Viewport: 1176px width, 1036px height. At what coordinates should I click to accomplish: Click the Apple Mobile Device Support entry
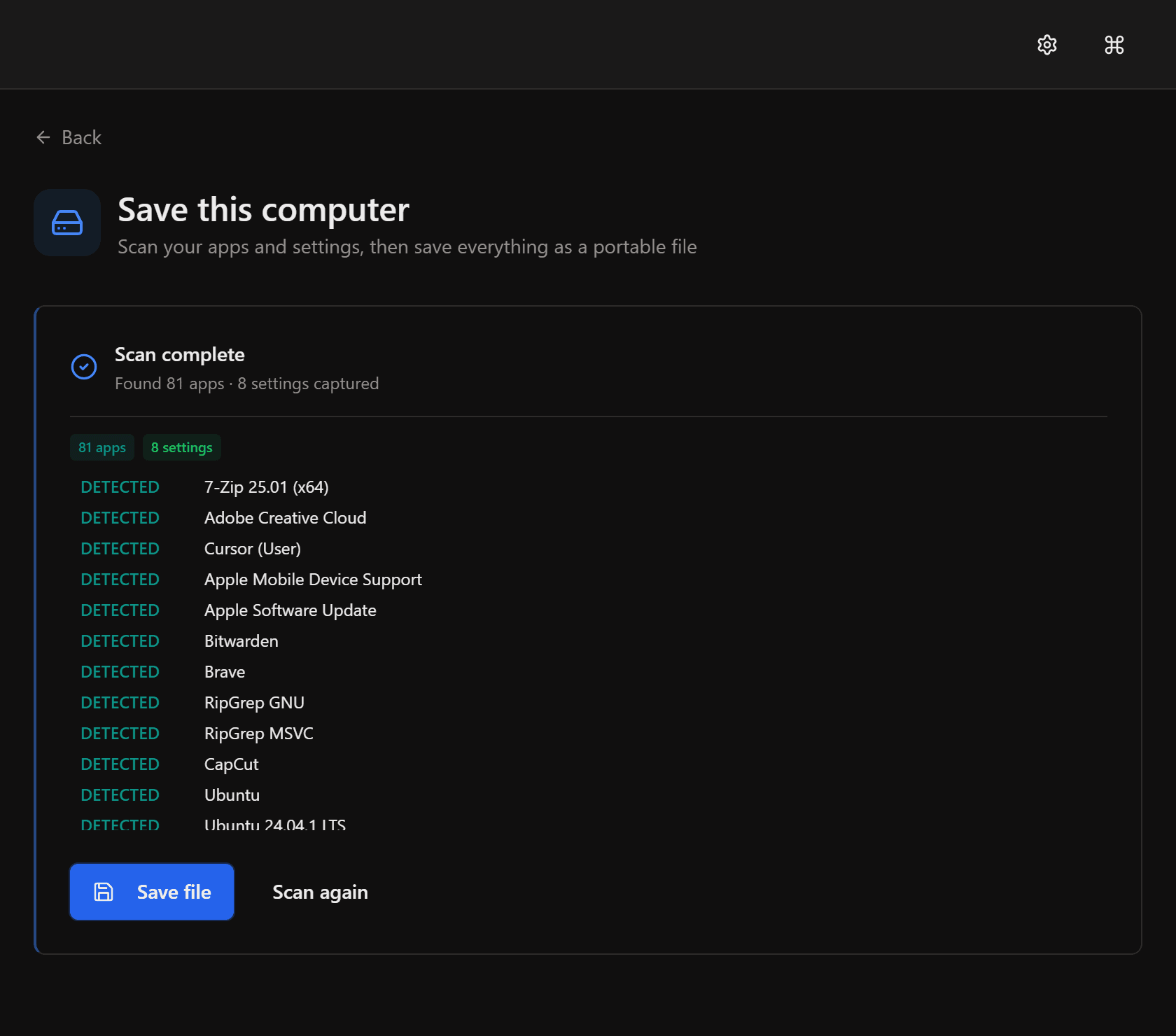pyautogui.click(x=313, y=580)
